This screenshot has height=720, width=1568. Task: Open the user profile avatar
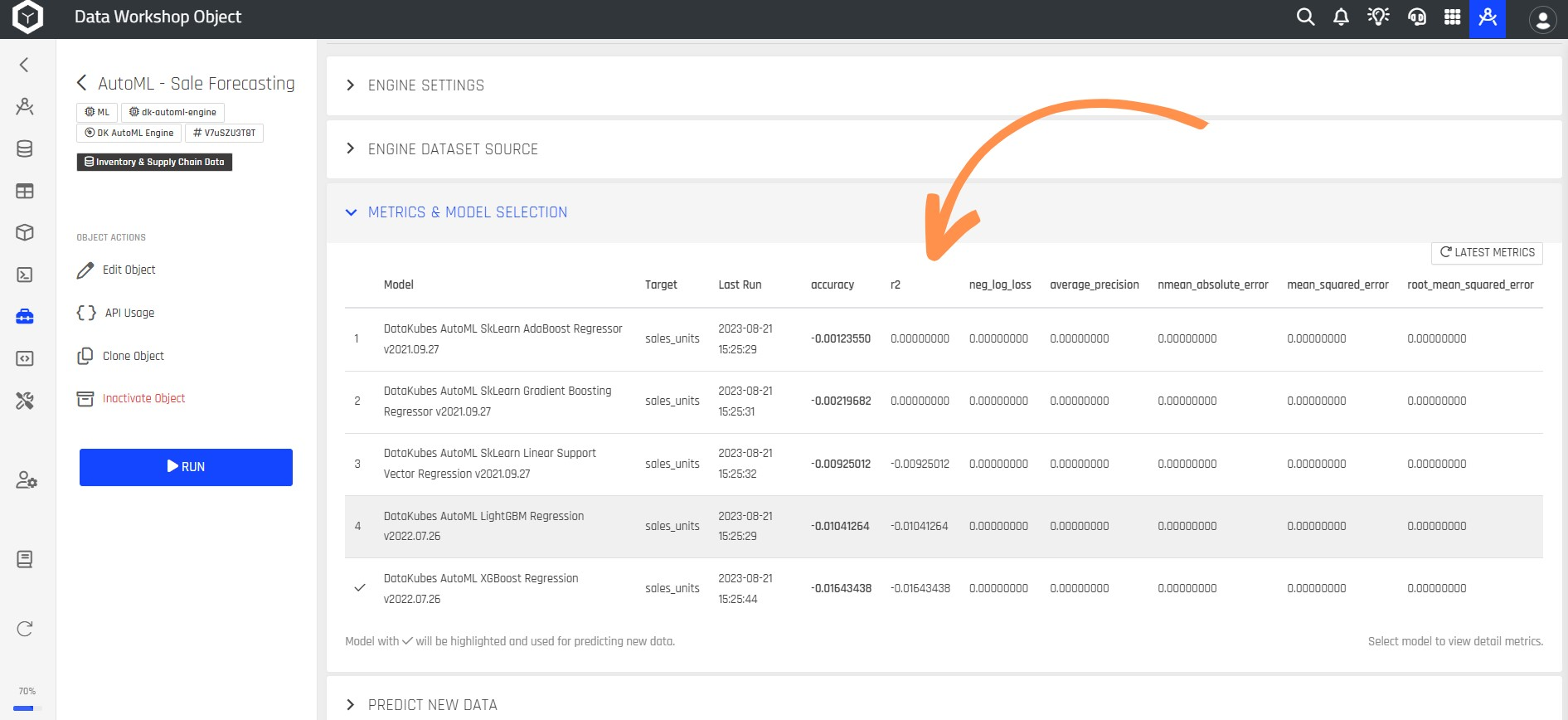[1542, 20]
